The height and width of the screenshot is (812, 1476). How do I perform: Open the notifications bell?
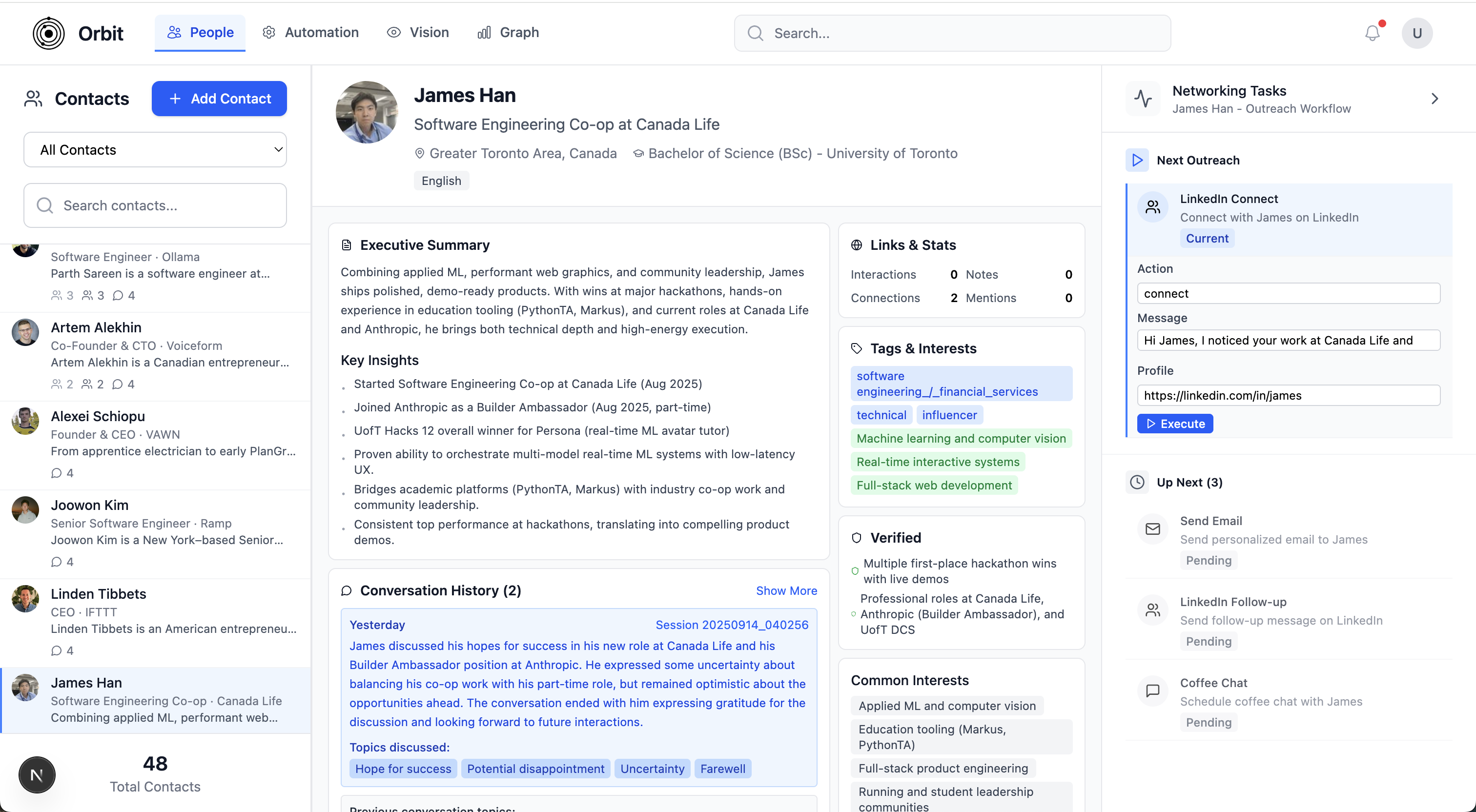tap(1373, 33)
